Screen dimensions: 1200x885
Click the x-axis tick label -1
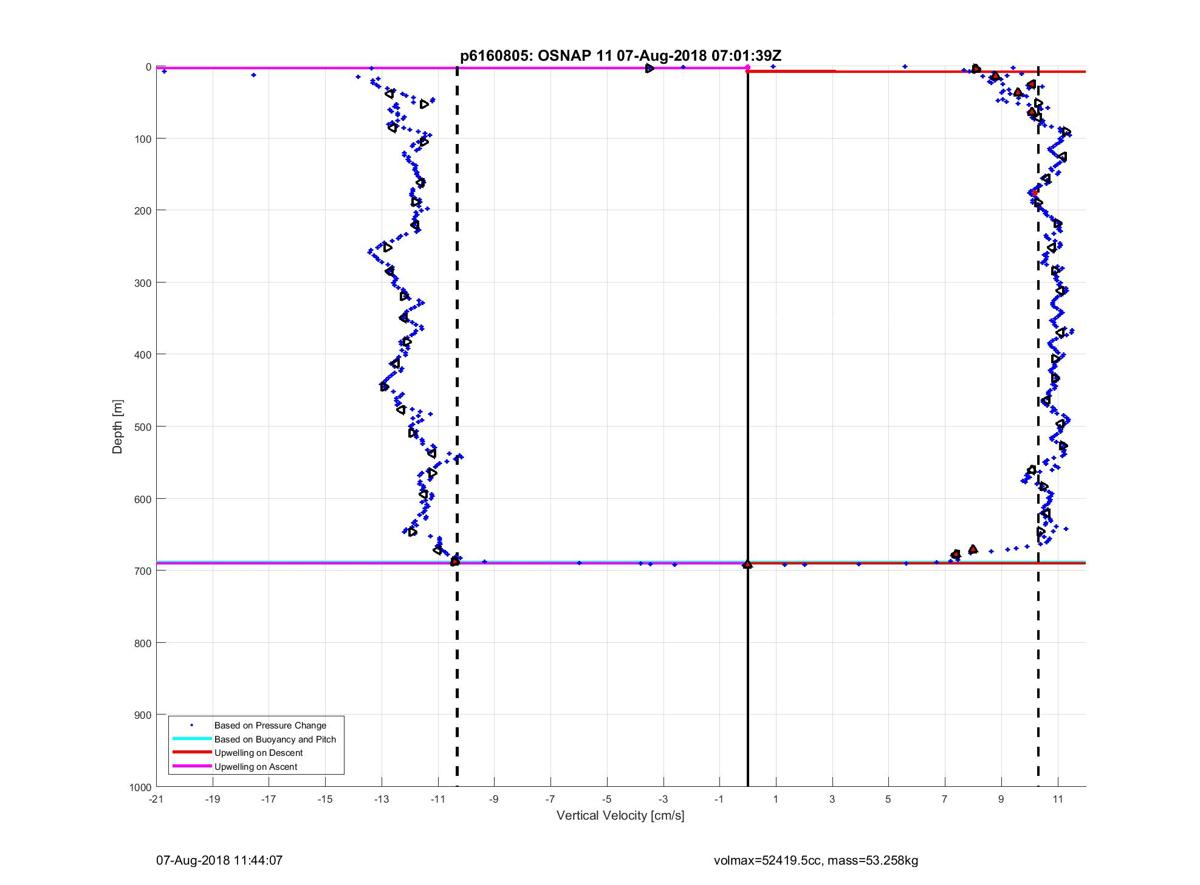pos(719,800)
